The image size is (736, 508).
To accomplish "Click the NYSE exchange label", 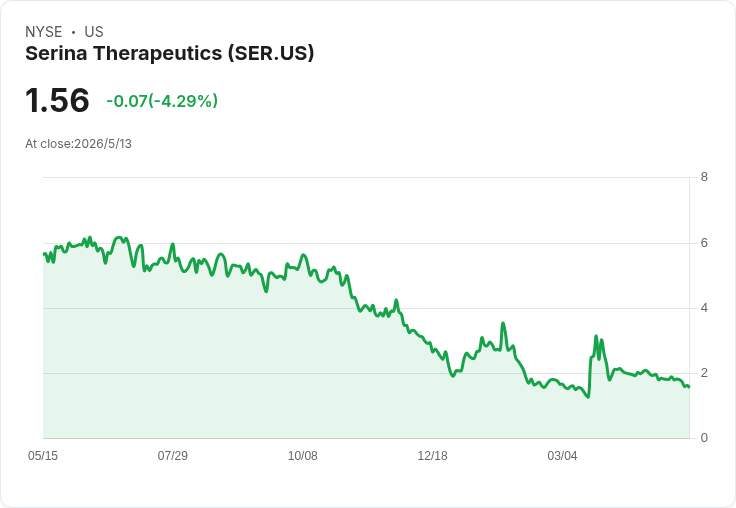I will [44, 32].
